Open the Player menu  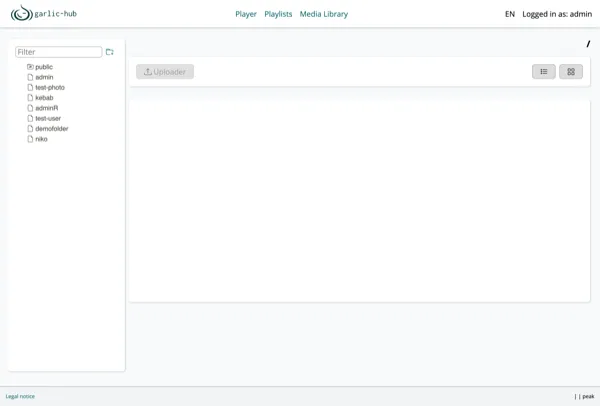click(x=246, y=14)
